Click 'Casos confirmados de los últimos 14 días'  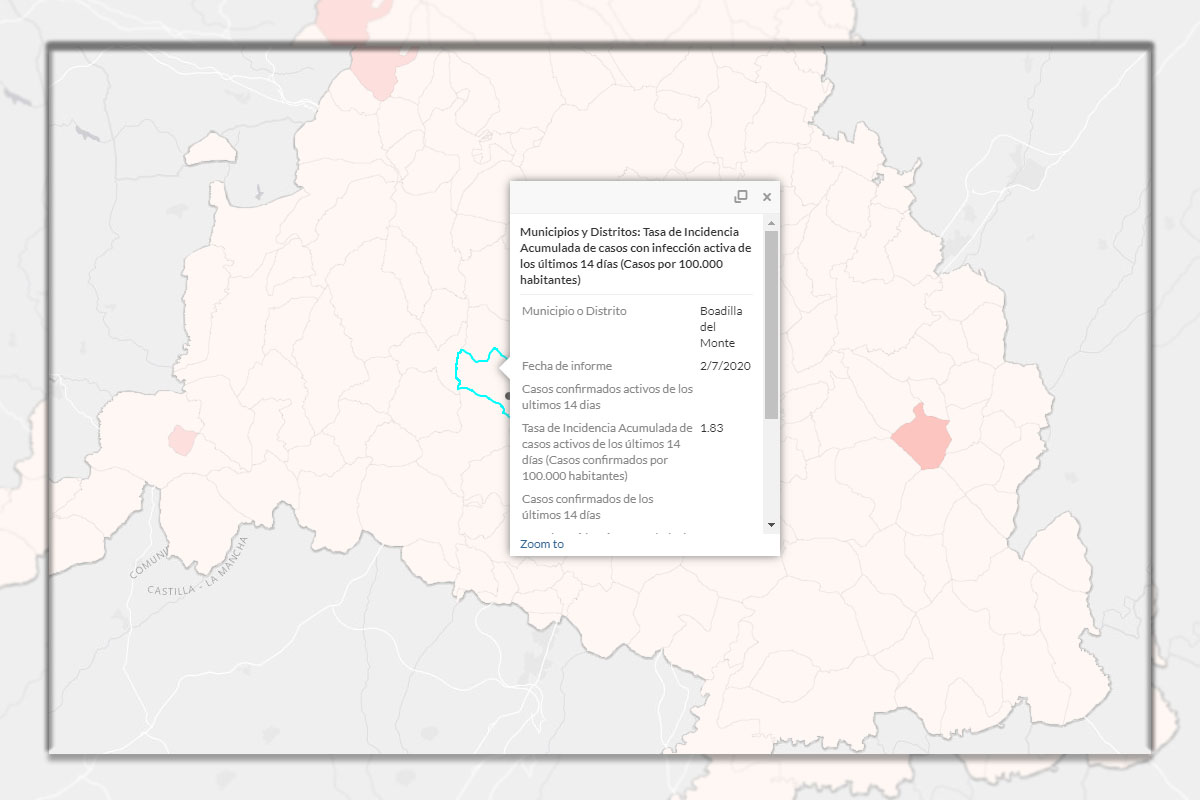pos(588,507)
